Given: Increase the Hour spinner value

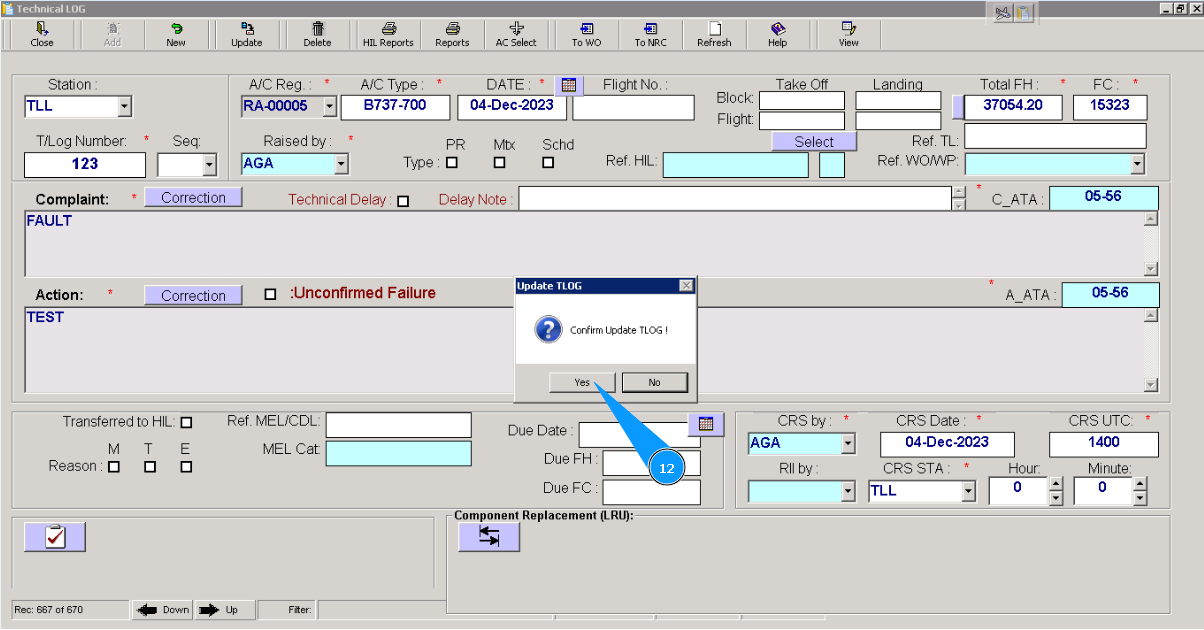Looking at the screenshot, I should [x=1056, y=485].
